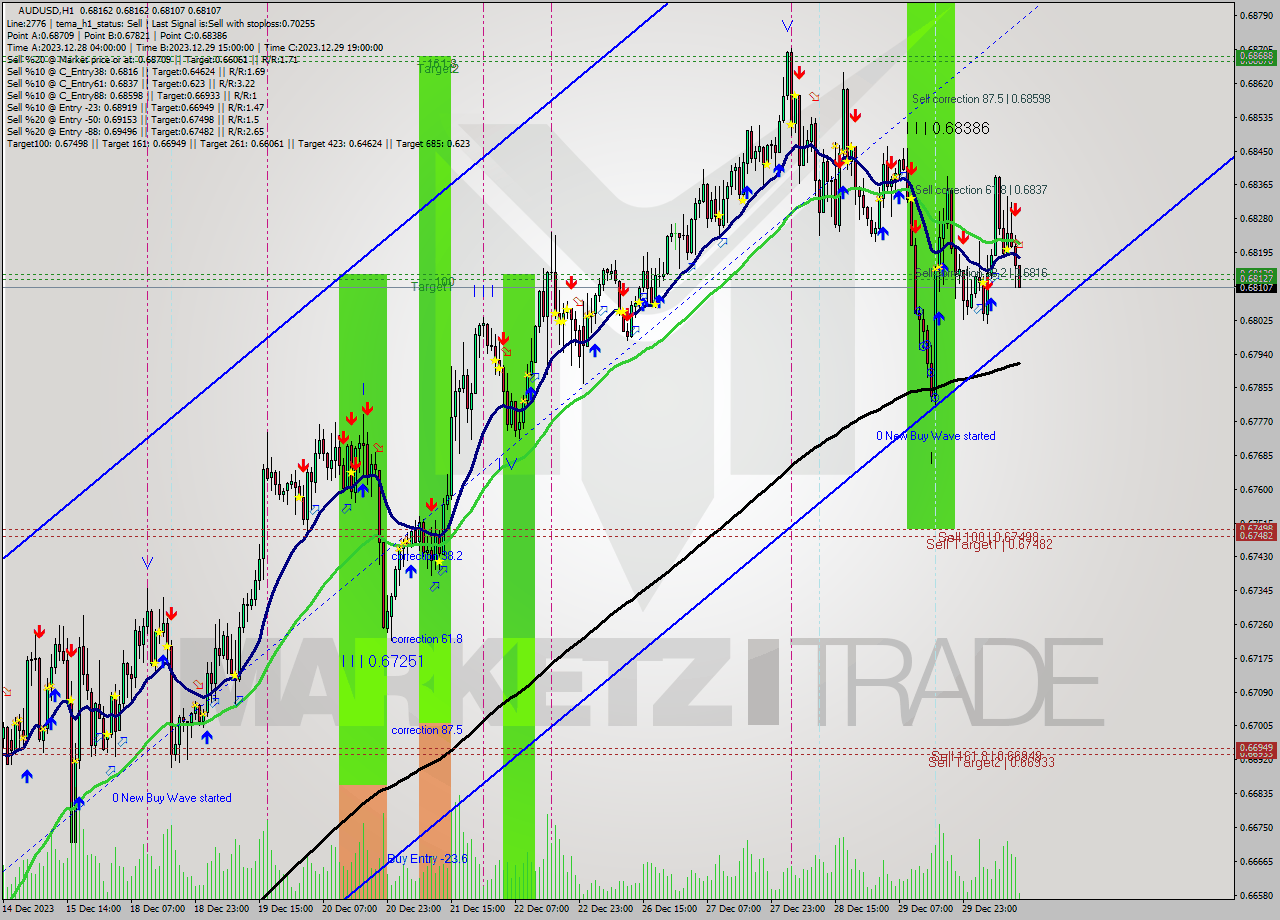Image resolution: width=1280 pixels, height=920 pixels.
Task: Click the blue 'correction 87.5' label
Action: (427, 730)
